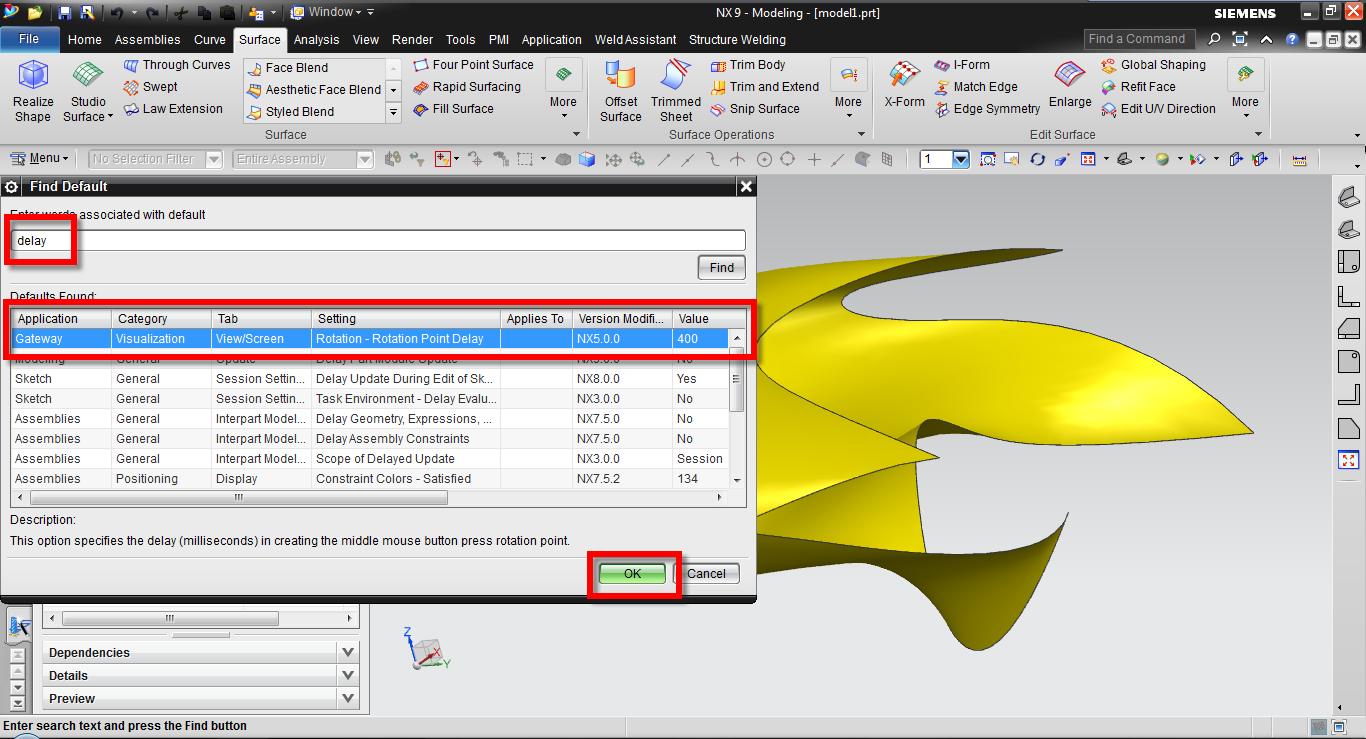The height and width of the screenshot is (739, 1366).
Task: Sort by the Category column header
Action: (161, 319)
